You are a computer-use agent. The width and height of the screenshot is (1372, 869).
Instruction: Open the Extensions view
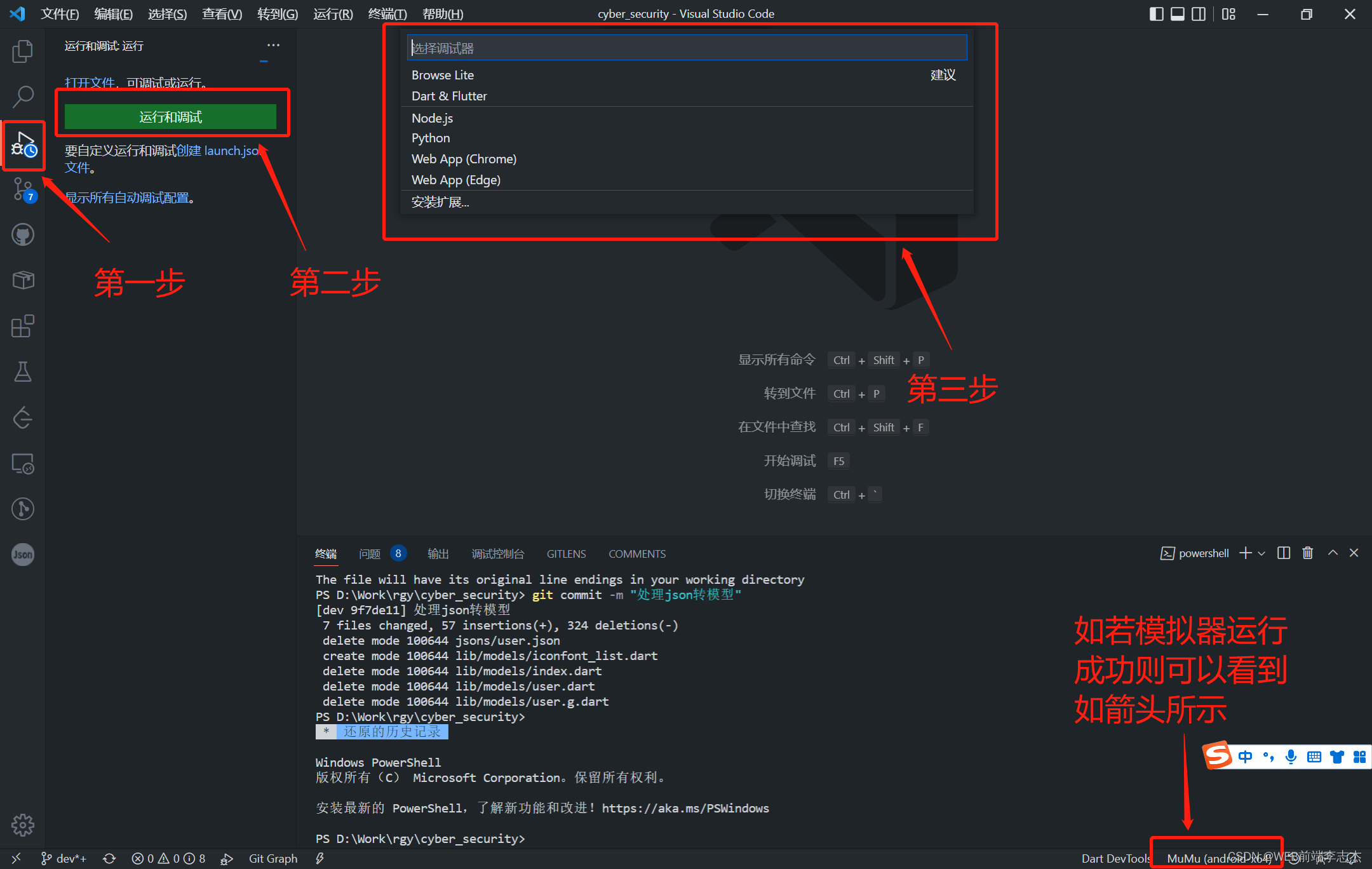coord(23,326)
